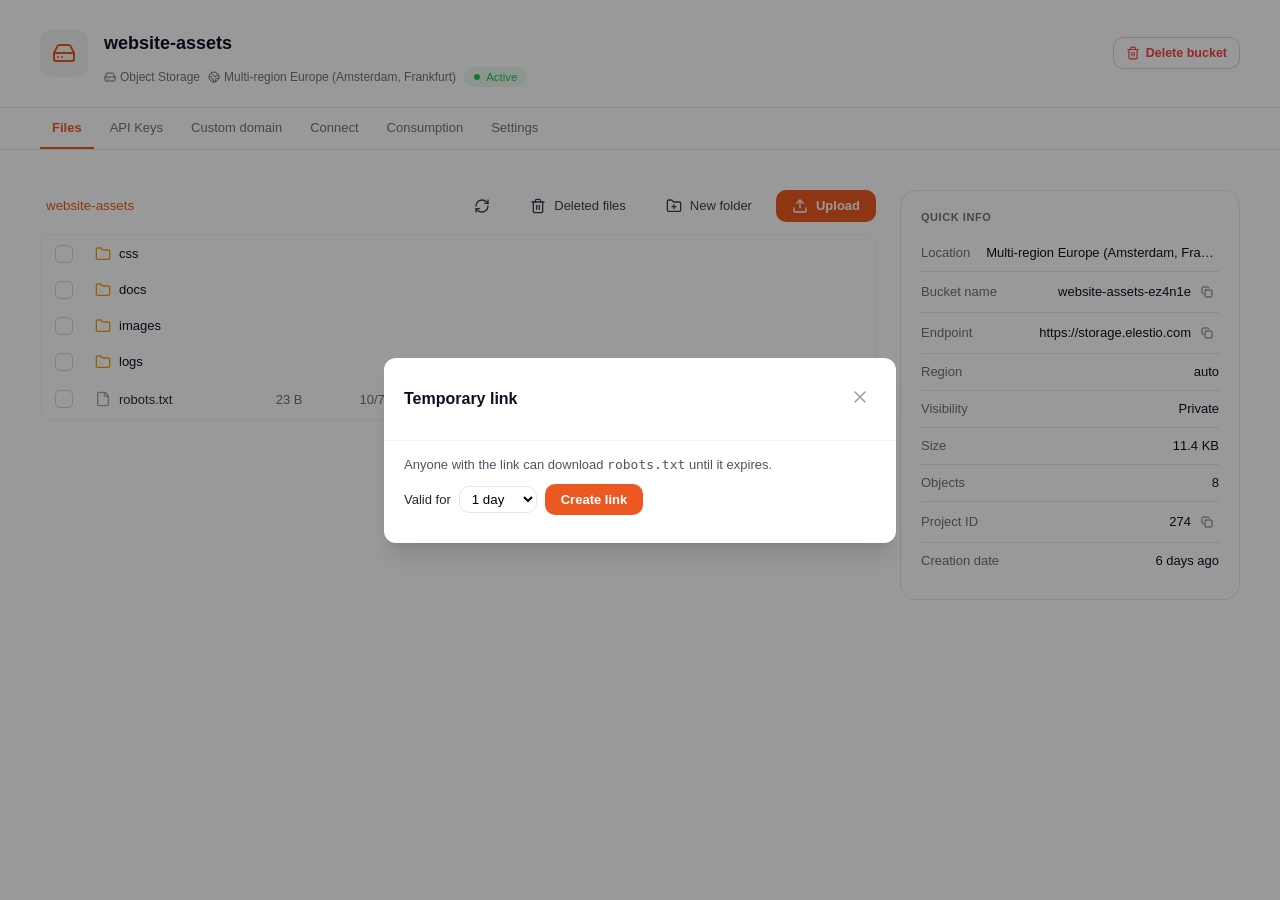Open the Connect tab
Viewport: 1280px width, 900px height.
click(x=334, y=128)
